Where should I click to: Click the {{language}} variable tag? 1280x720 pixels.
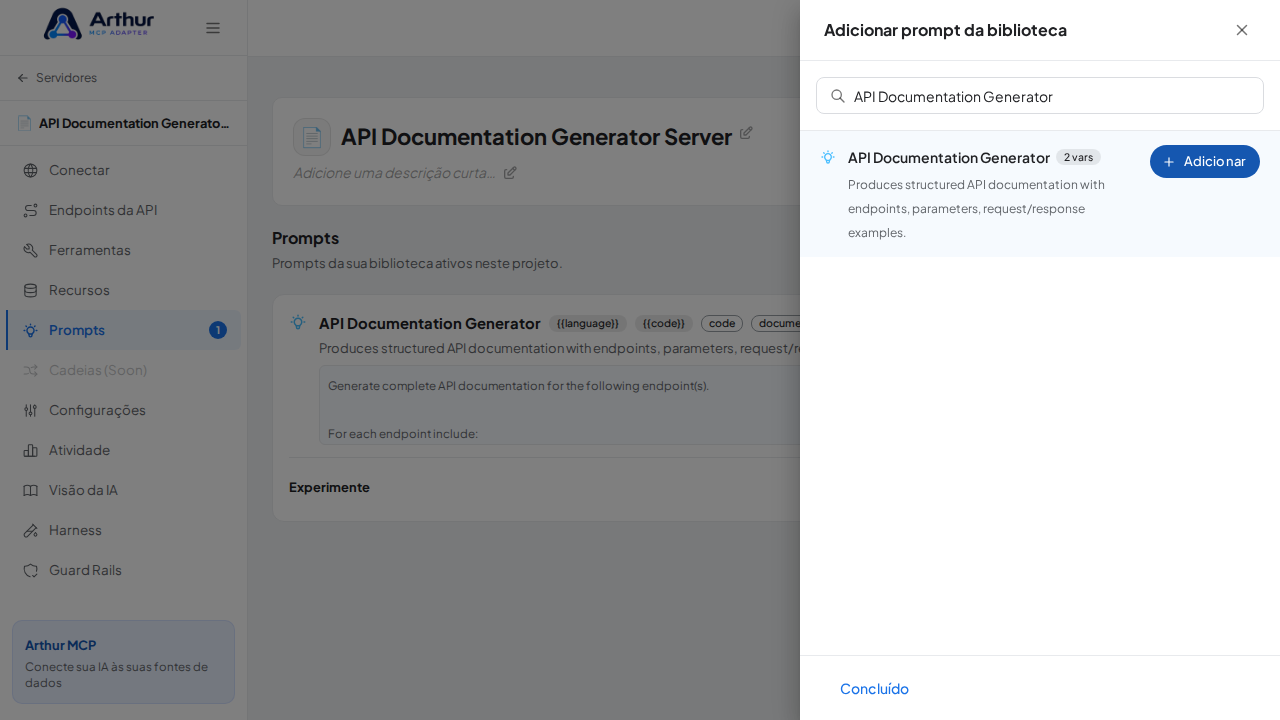[x=588, y=323]
